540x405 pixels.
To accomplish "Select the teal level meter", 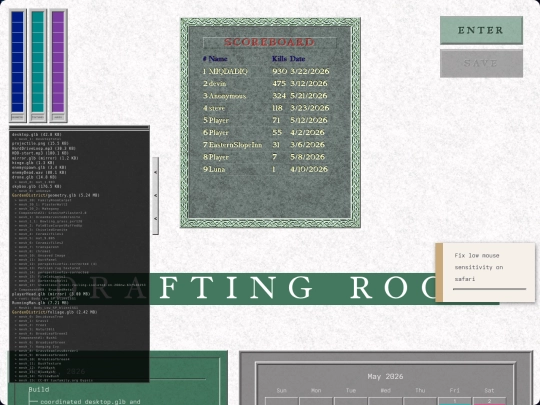I will click(x=38, y=65).
